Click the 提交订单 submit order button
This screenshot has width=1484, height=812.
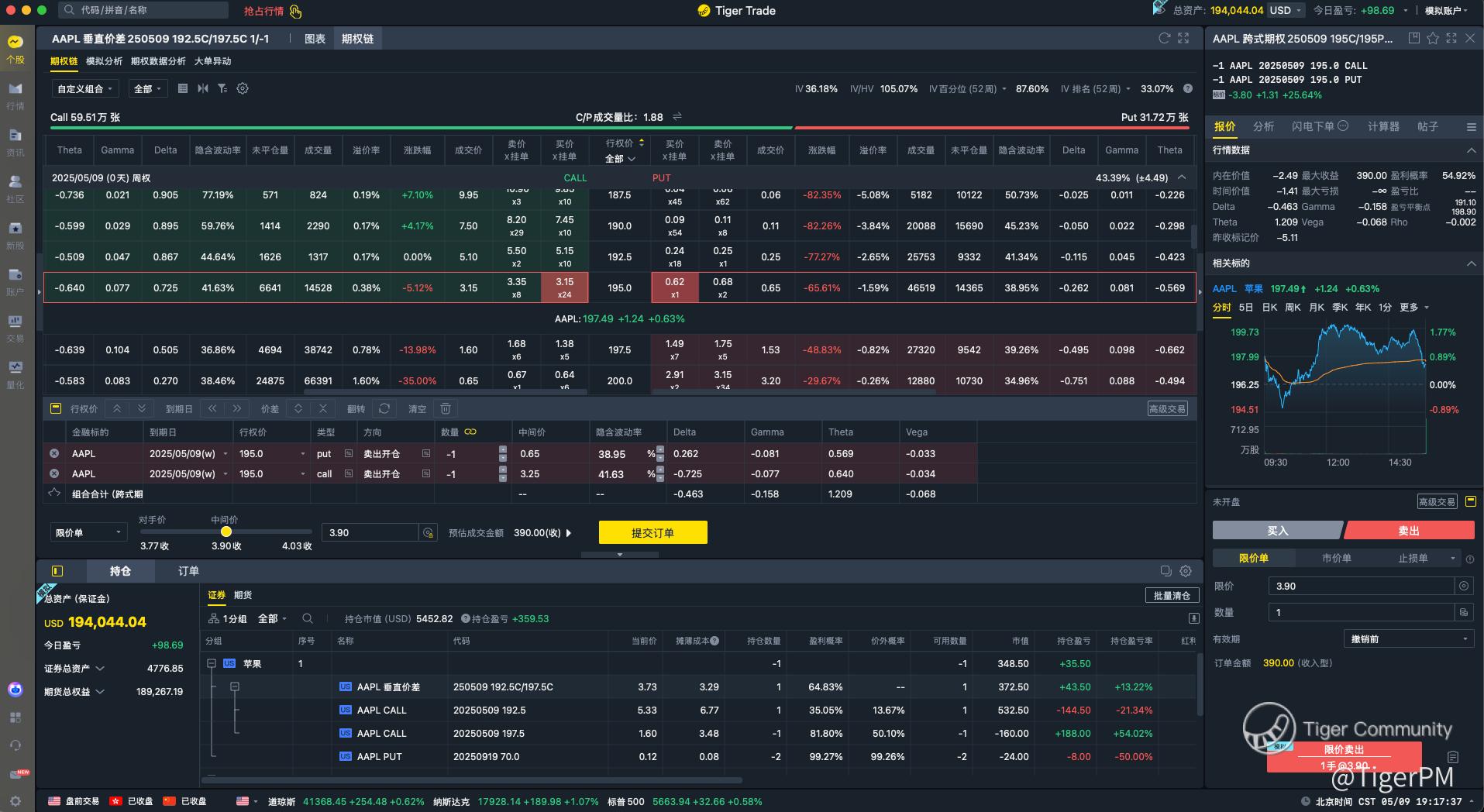[652, 532]
